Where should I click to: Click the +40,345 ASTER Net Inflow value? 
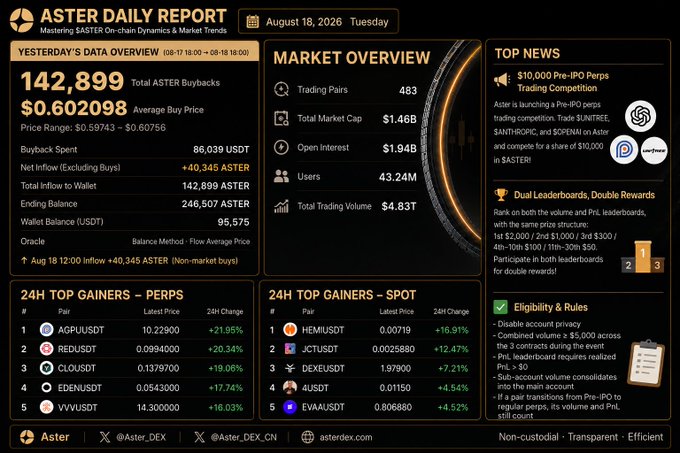tap(216, 168)
